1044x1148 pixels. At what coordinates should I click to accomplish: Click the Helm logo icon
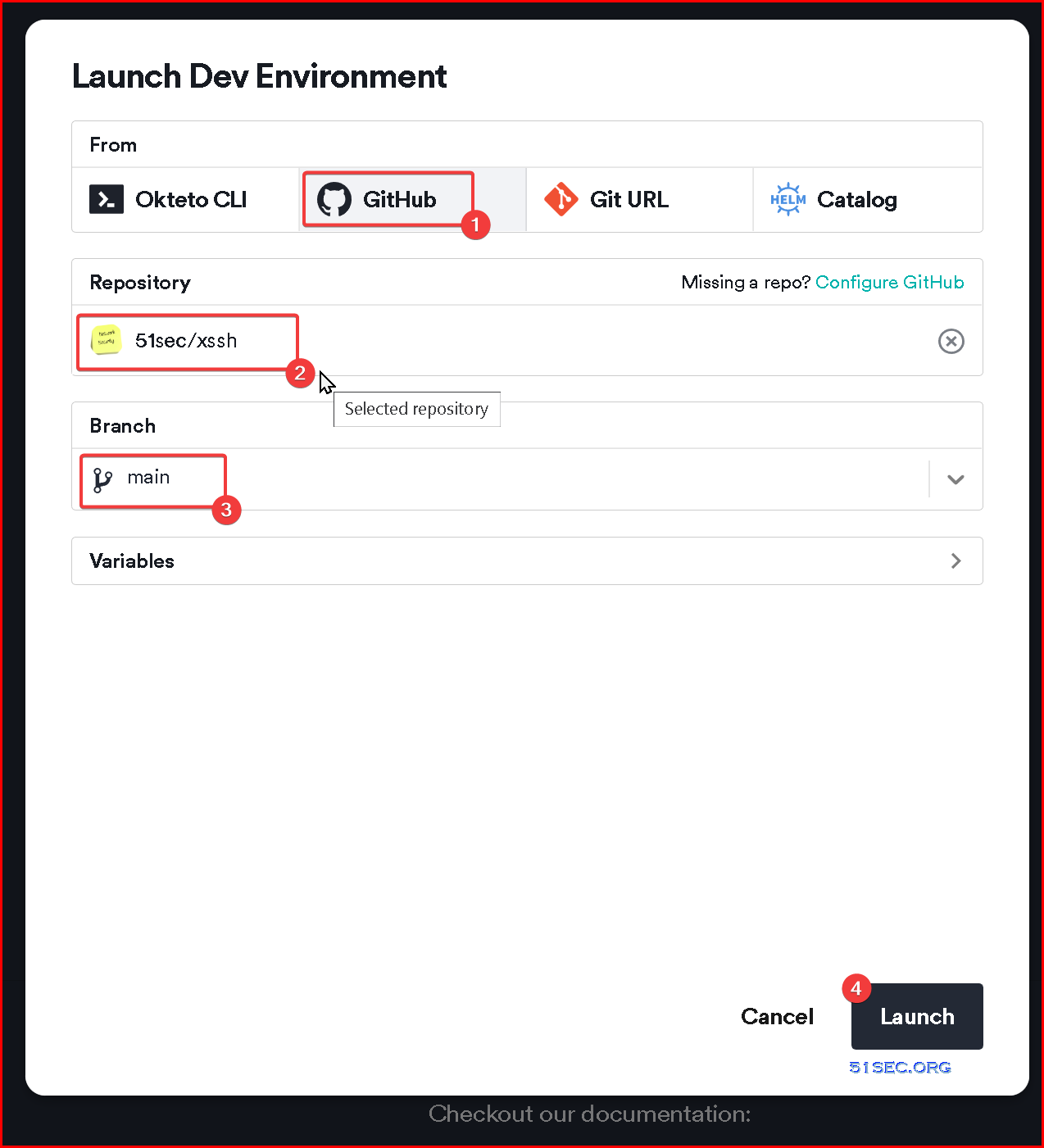pyautogui.click(x=788, y=199)
